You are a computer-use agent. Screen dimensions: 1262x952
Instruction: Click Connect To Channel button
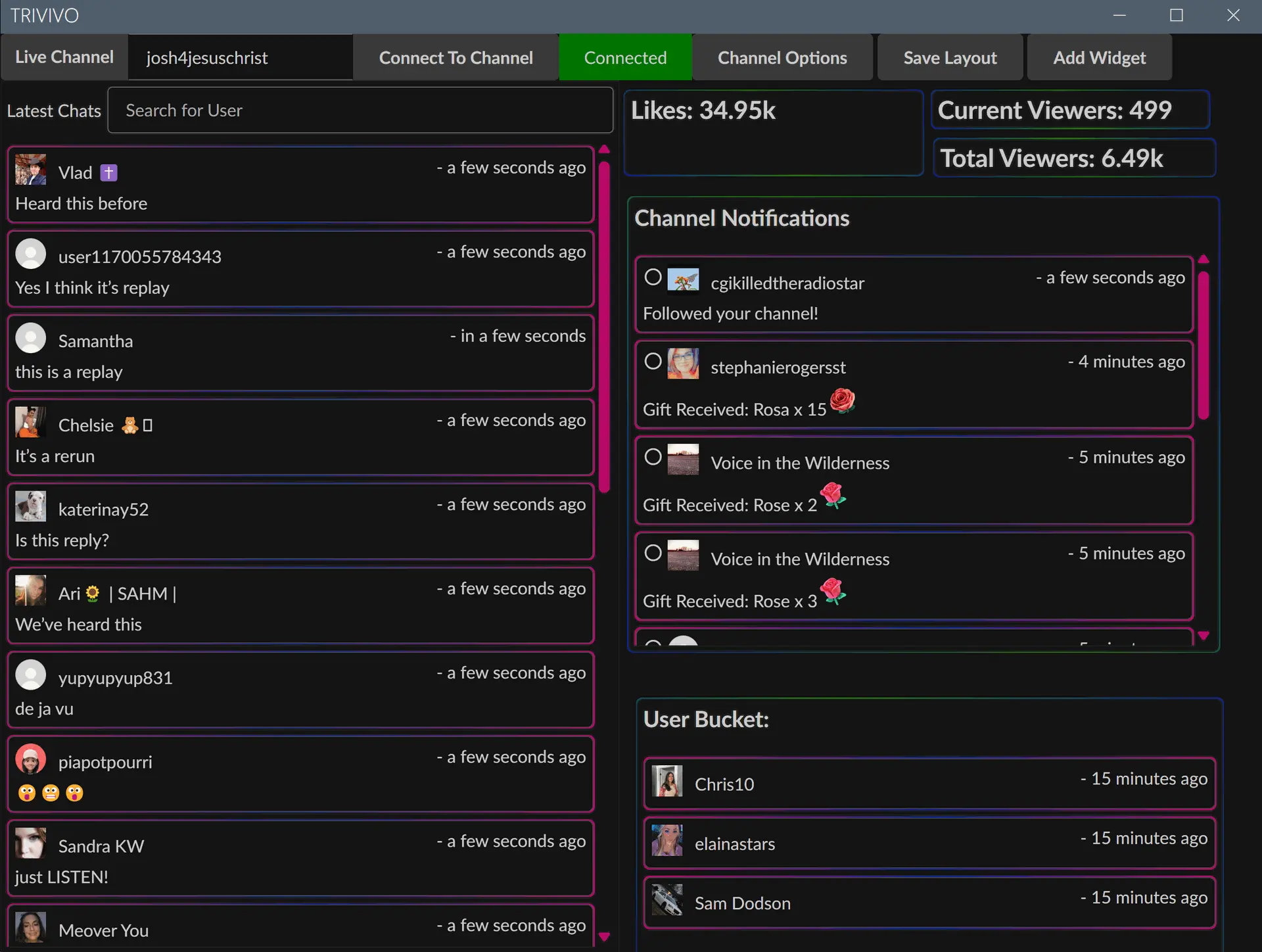click(x=456, y=58)
